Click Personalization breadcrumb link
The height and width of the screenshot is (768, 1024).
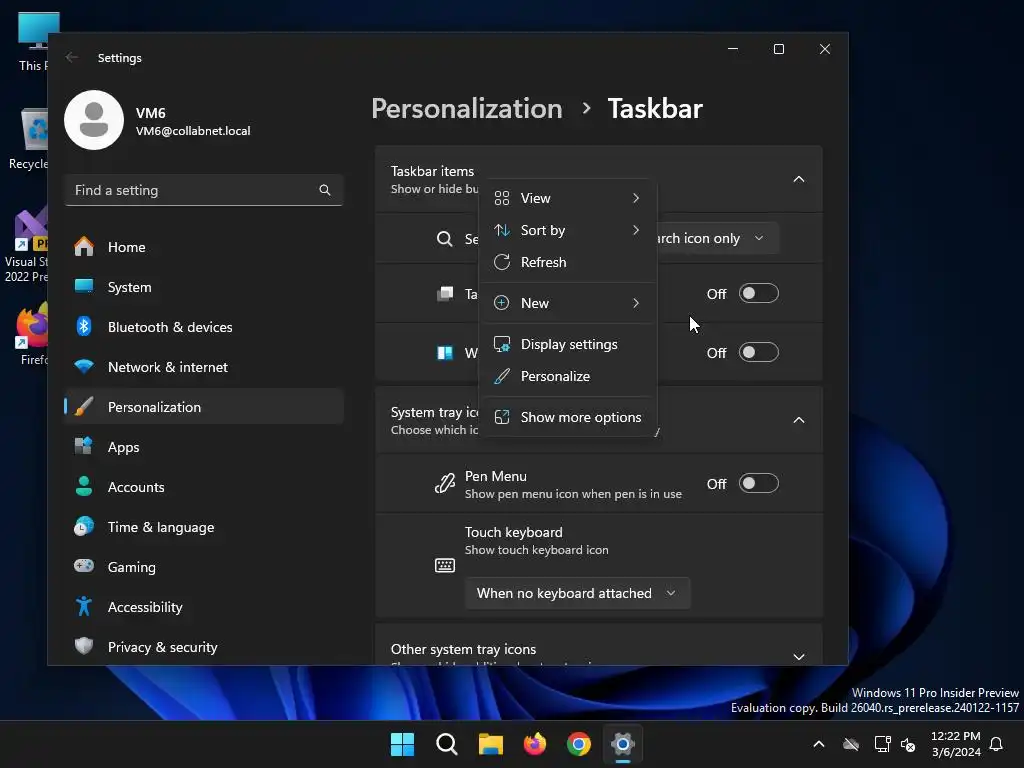coord(467,108)
